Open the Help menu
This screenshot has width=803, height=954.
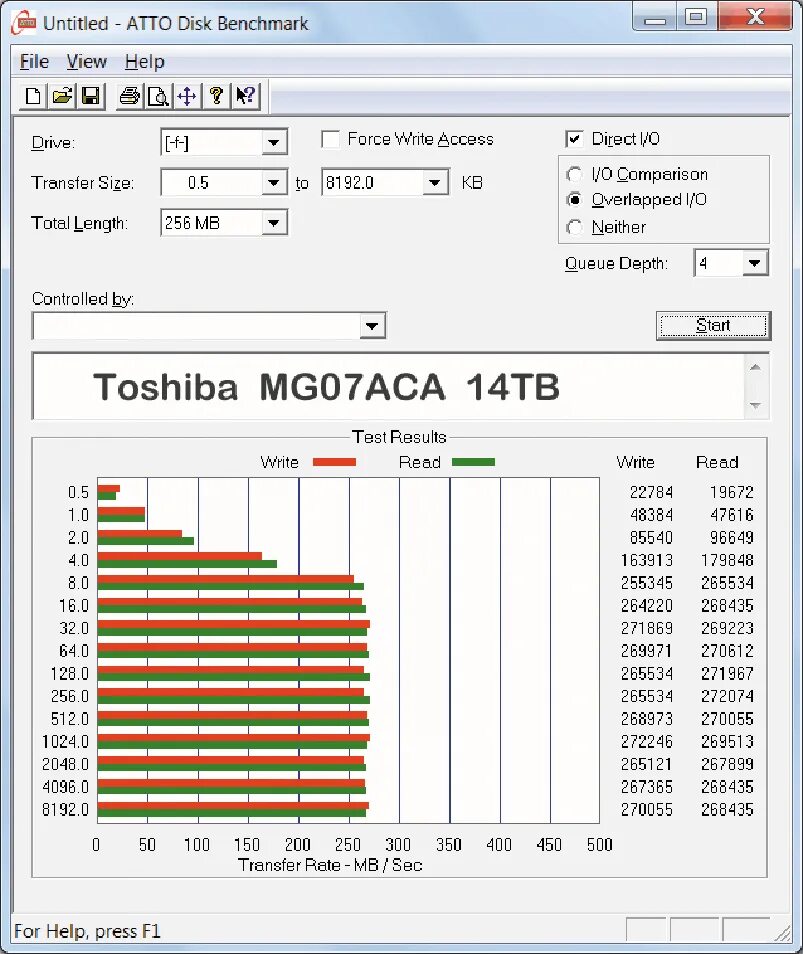(x=145, y=62)
